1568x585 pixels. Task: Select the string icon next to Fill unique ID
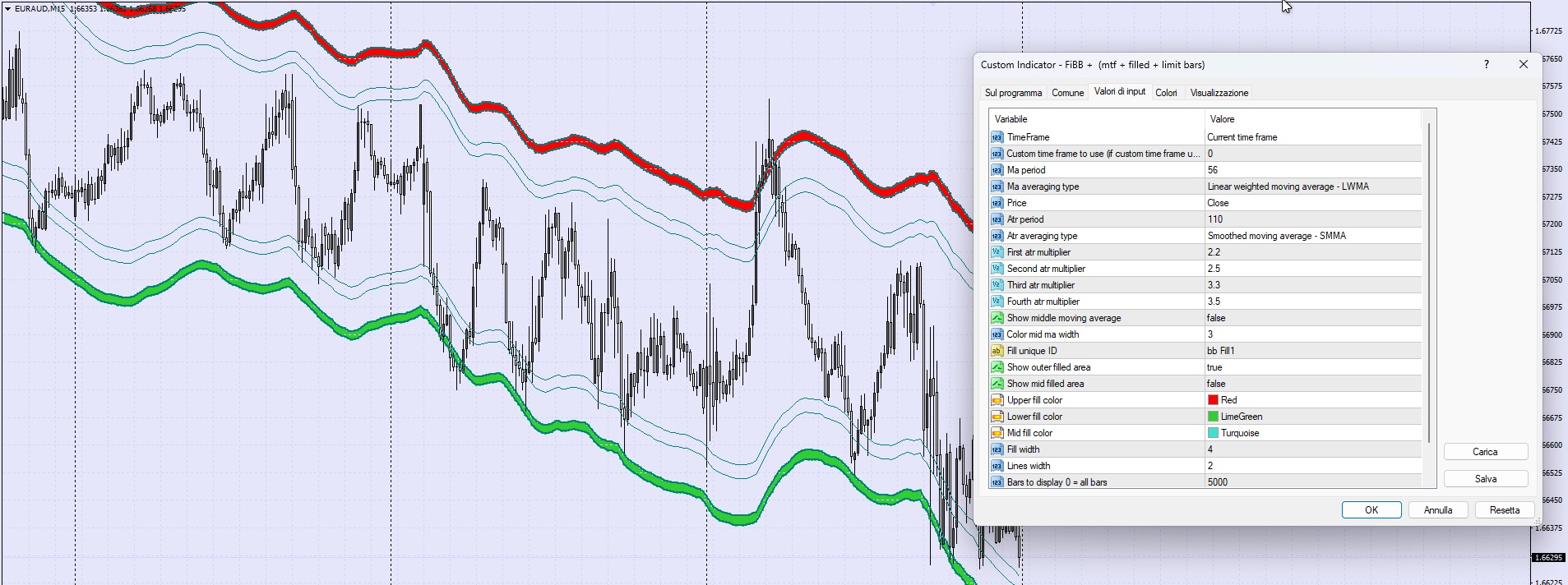coord(997,351)
